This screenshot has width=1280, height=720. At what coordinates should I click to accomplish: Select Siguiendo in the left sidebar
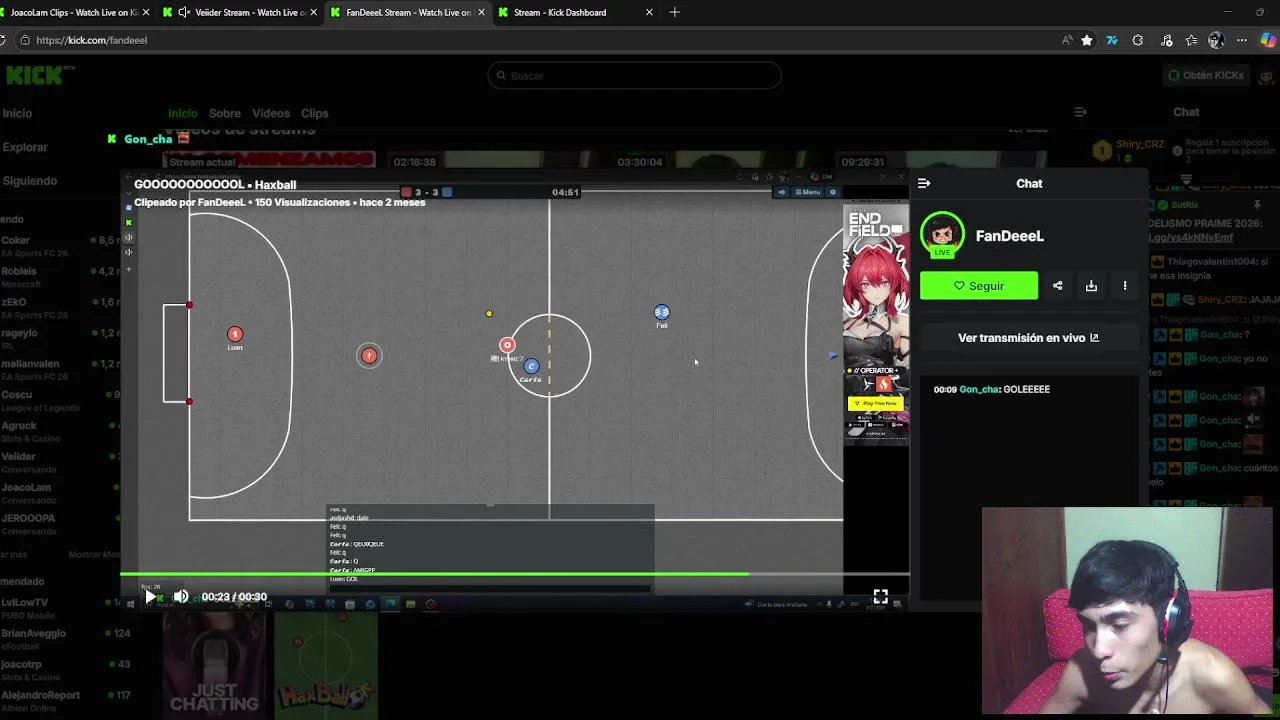(29, 181)
